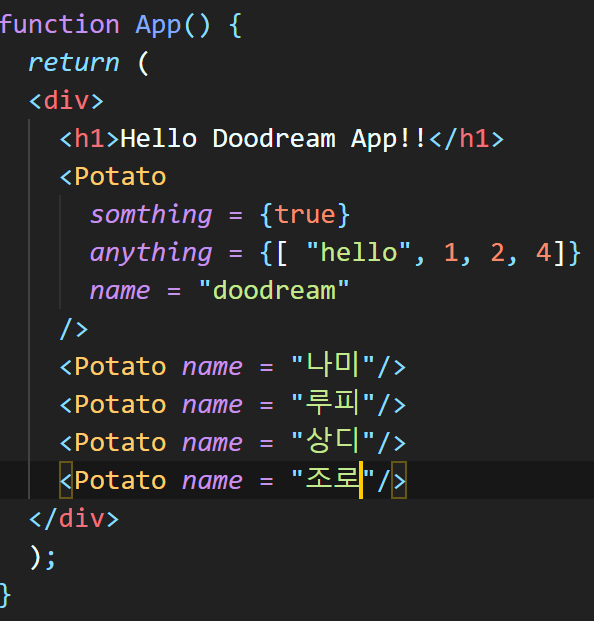Click the ');' line closing the return

click(43, 558)
